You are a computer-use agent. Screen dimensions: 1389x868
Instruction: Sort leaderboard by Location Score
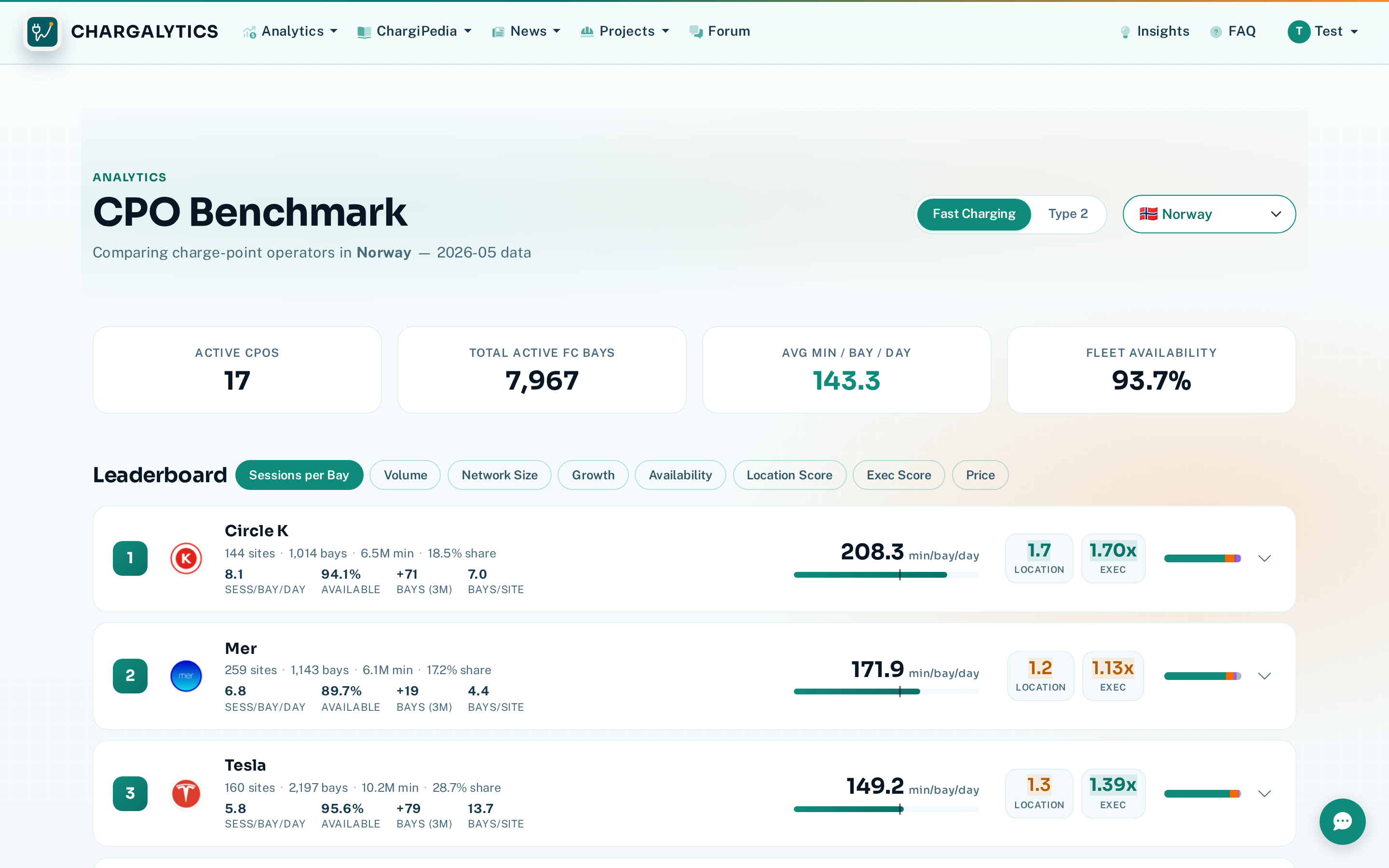point(789,475)
